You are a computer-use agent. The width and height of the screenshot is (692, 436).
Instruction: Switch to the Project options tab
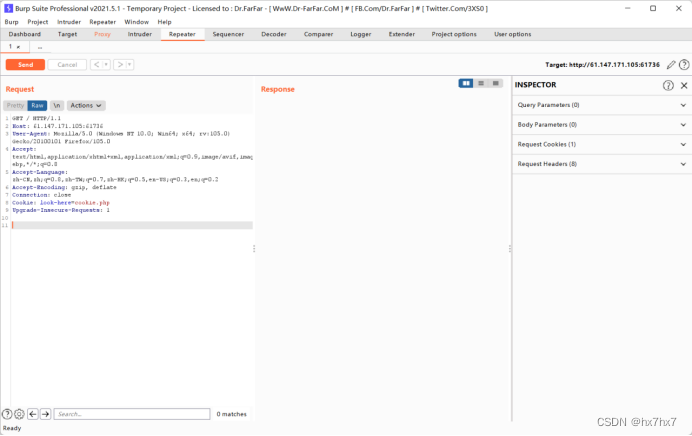tap(454, 34)
